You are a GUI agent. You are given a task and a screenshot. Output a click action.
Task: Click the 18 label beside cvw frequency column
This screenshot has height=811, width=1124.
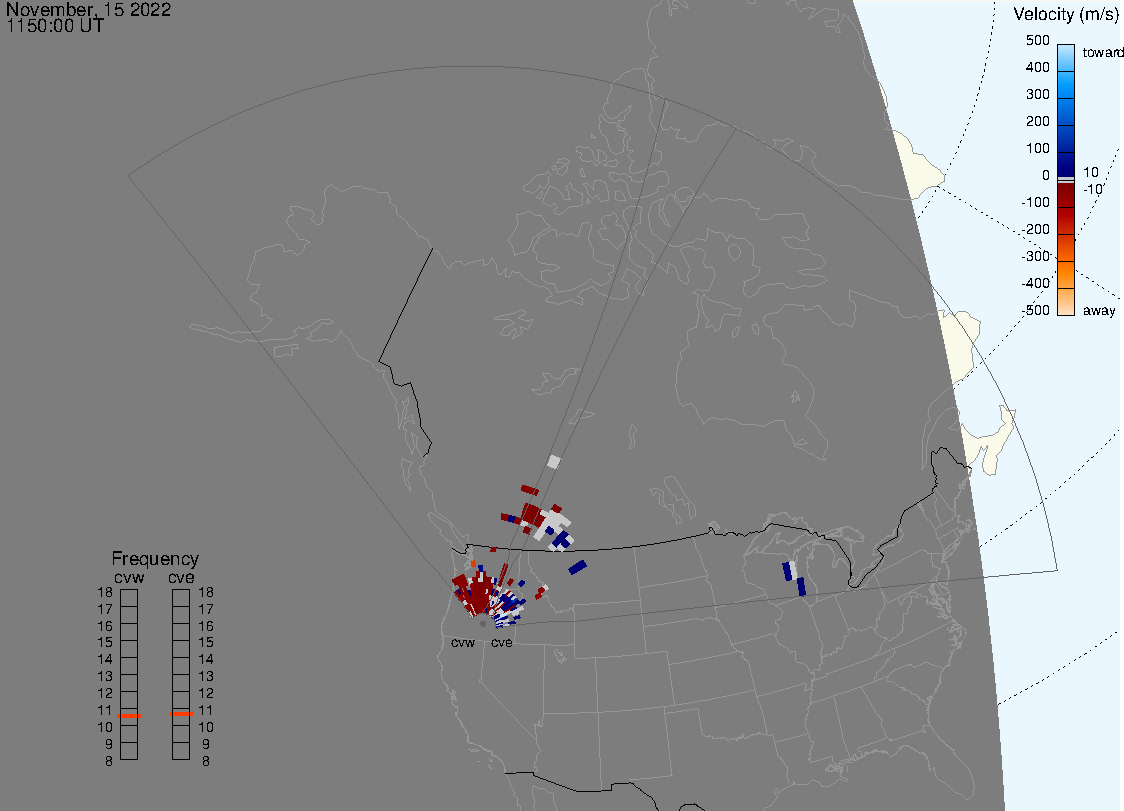105,593
